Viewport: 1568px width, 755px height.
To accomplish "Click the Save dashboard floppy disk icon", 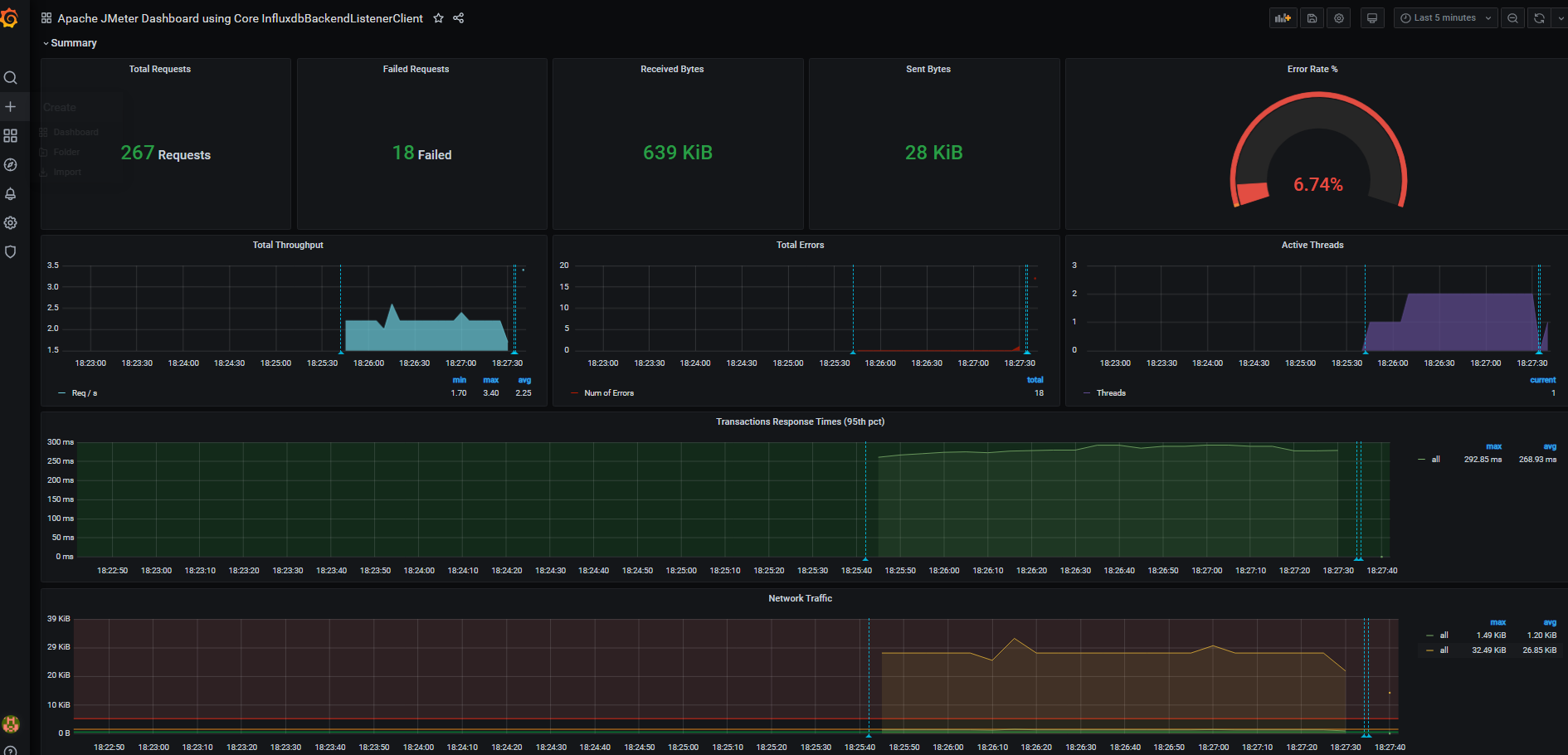I will click(x=1312, y=18).
